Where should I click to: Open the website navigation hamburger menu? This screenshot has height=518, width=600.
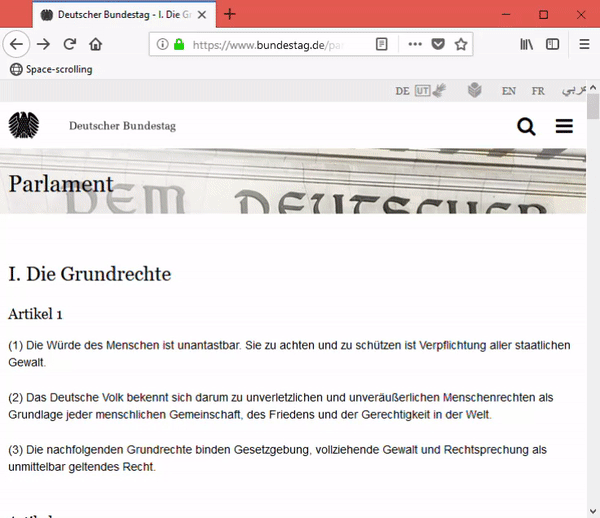(564, 126)
